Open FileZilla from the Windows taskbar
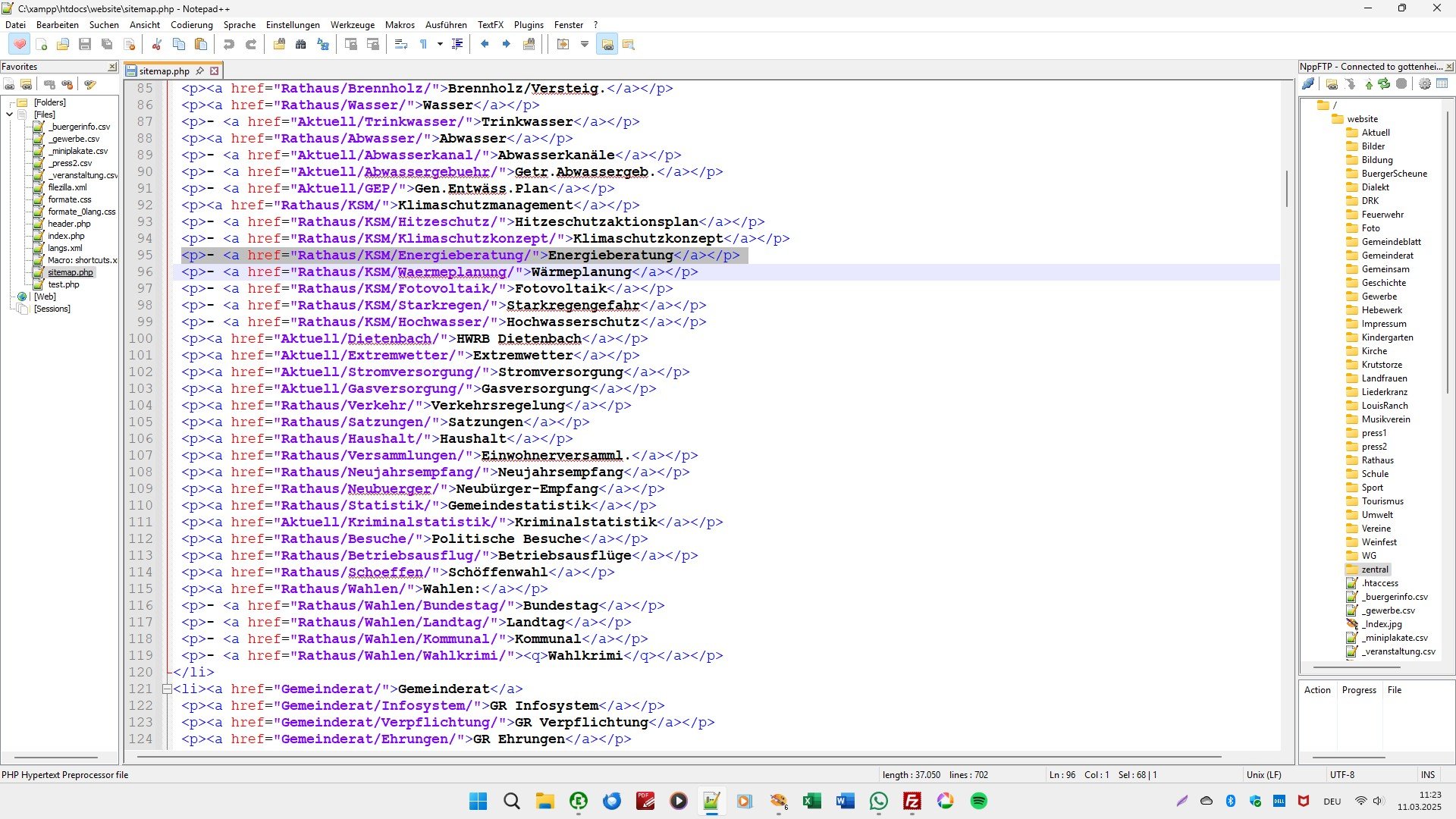1456x819 pixels. (912, 802)
